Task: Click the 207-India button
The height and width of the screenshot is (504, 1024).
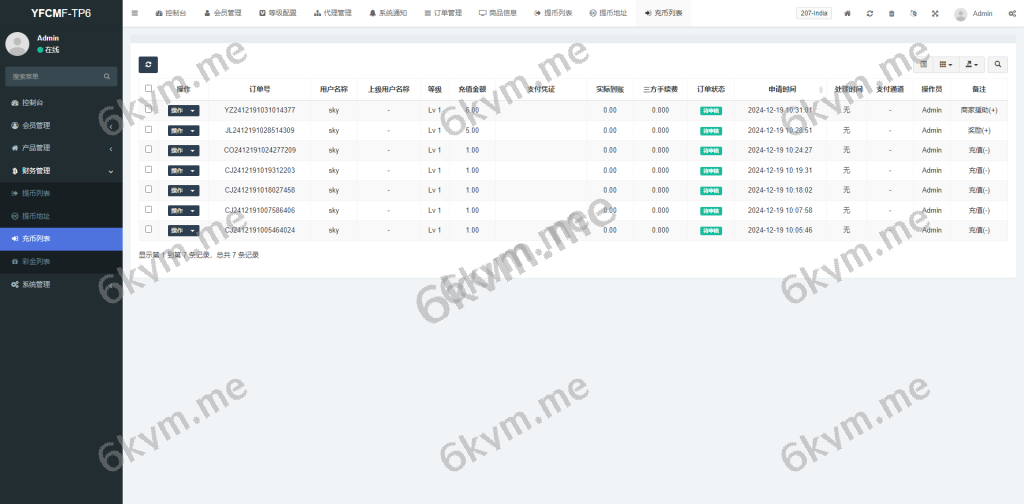Action: [813, 13]
